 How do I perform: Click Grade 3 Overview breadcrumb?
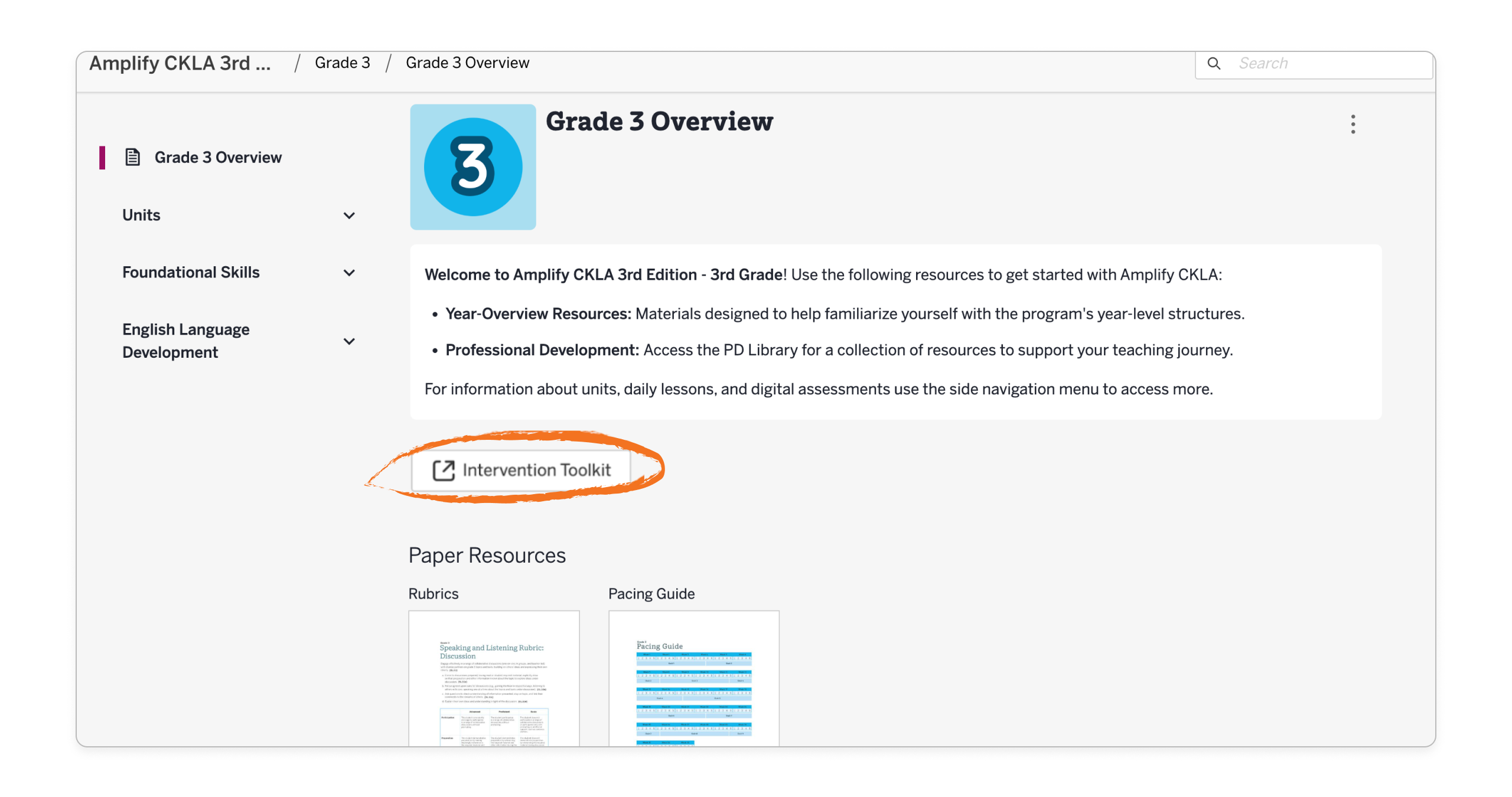[467, 63]
